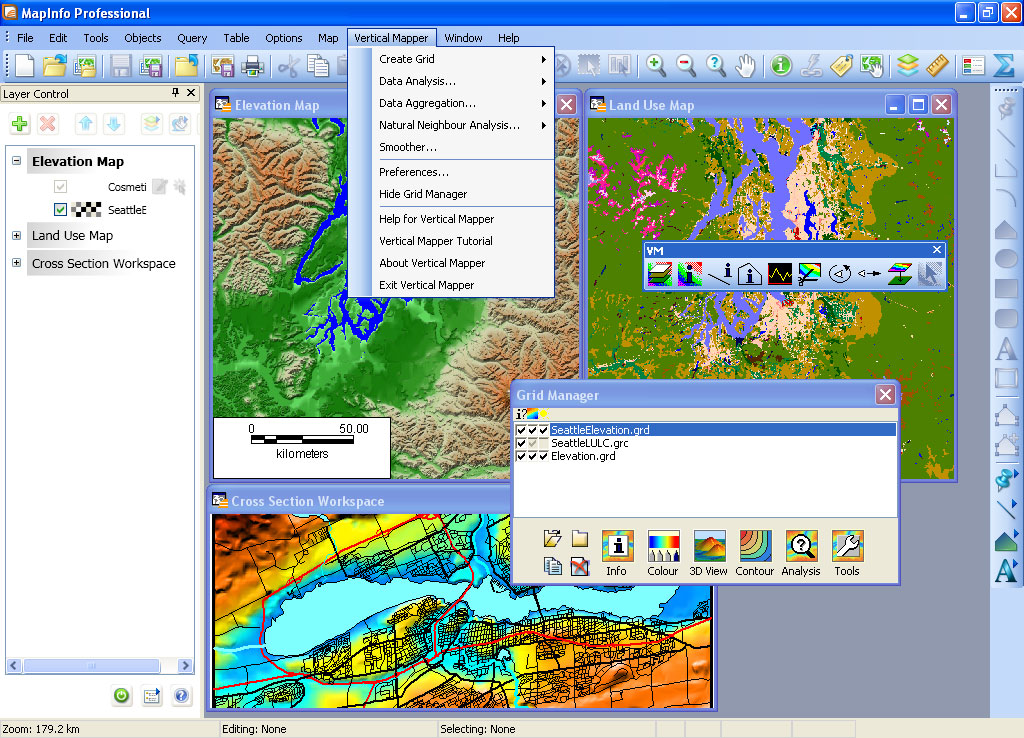The width and height of the screenshot is (1024, 738).
Task: Toggle the third checkbox of Elevation.grd
Action: 543,456
